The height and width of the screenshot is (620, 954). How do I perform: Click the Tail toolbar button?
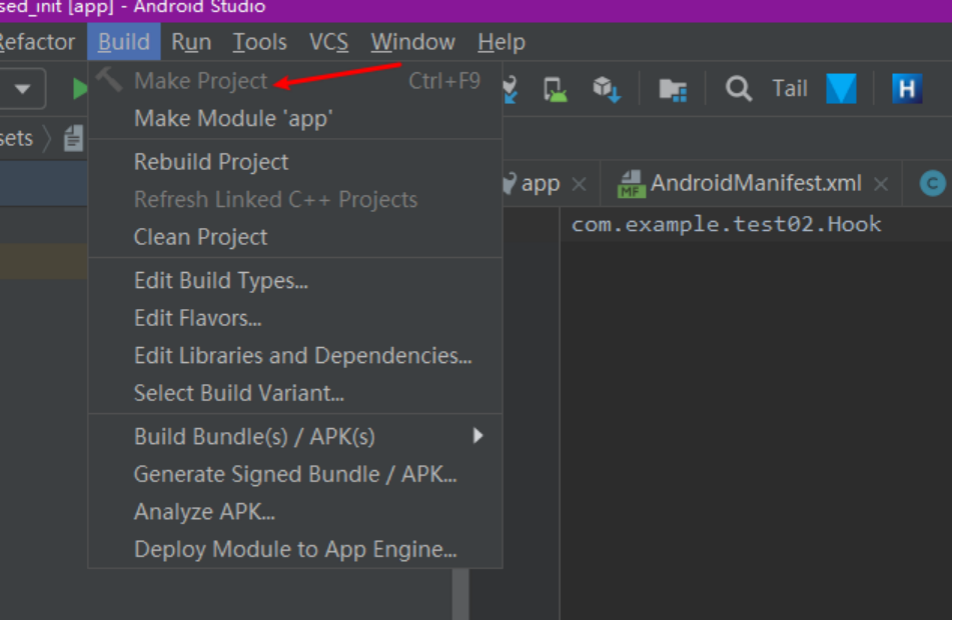tap(790, 89)
